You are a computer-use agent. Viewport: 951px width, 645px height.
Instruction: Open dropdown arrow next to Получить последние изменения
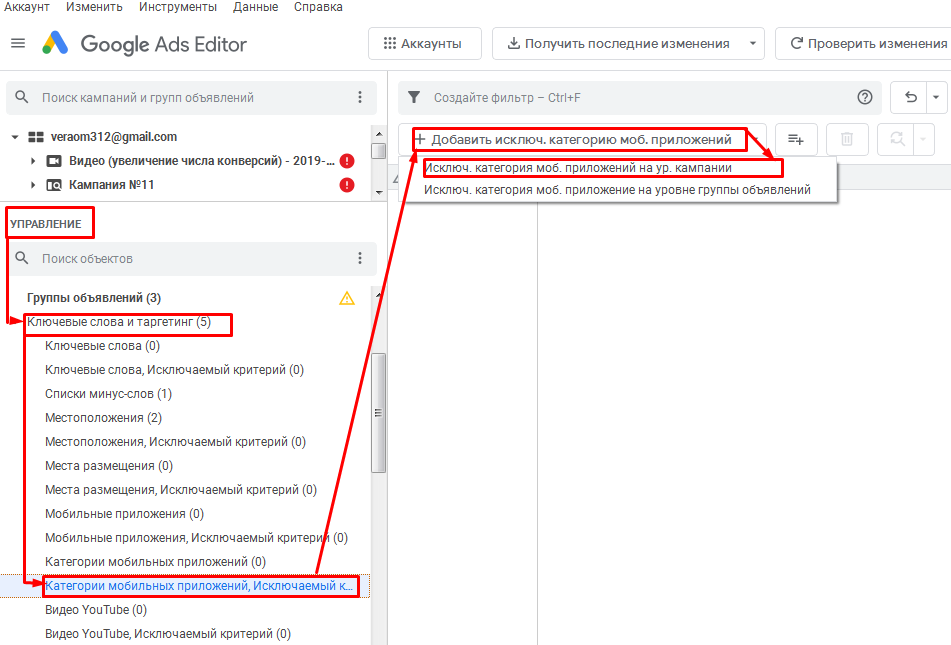(x=753, y=44)
